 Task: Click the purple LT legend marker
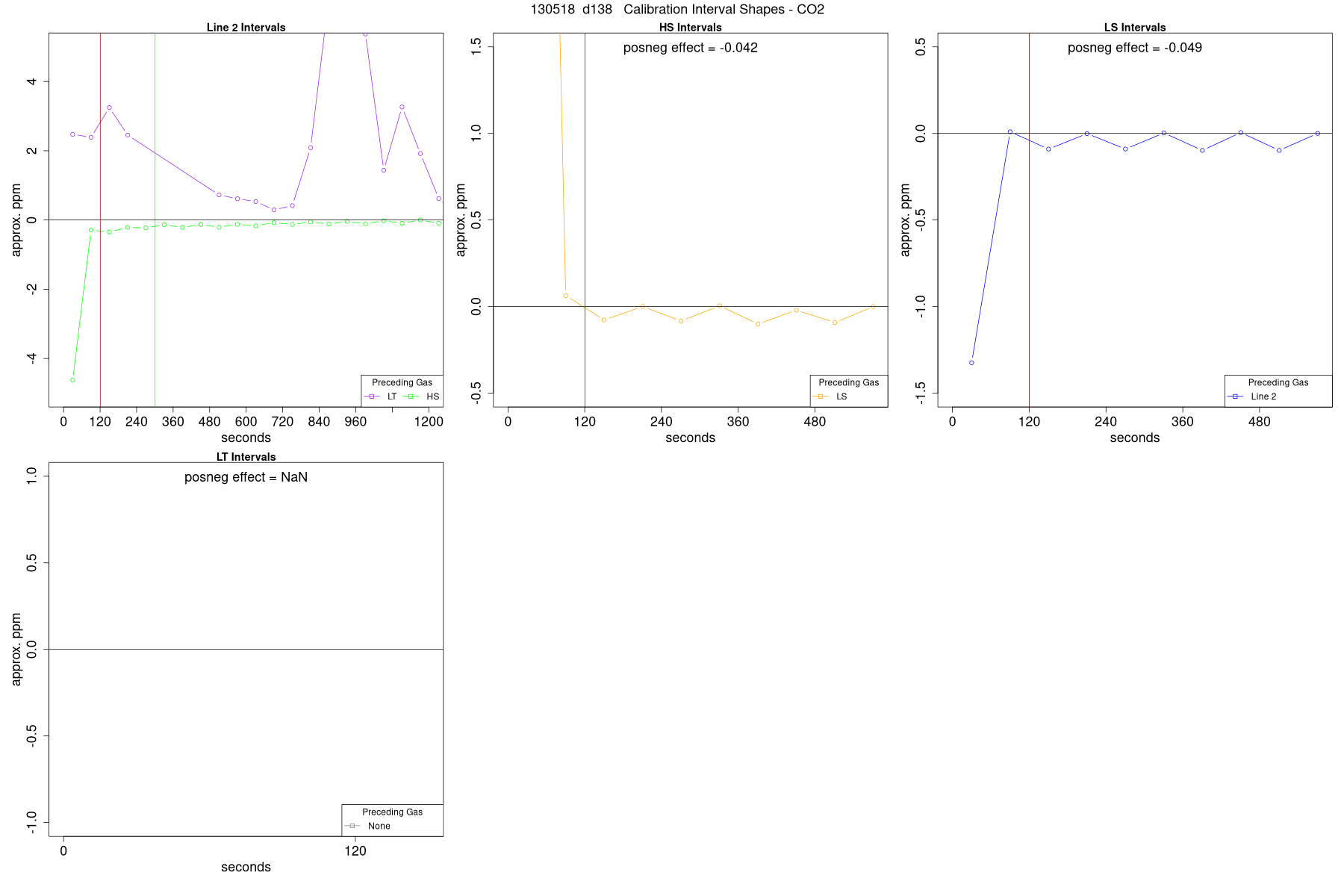tap(372, 396)
